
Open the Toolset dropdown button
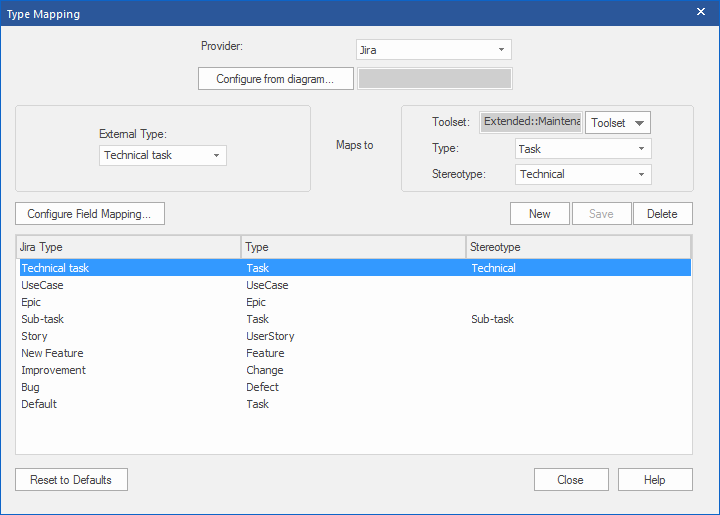click(617, 123)
